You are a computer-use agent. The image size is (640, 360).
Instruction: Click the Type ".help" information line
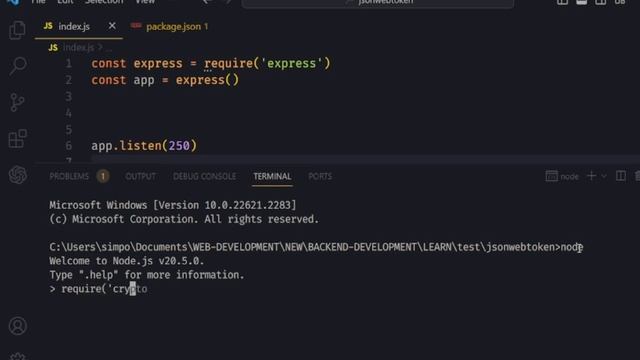tap(147, 275)
